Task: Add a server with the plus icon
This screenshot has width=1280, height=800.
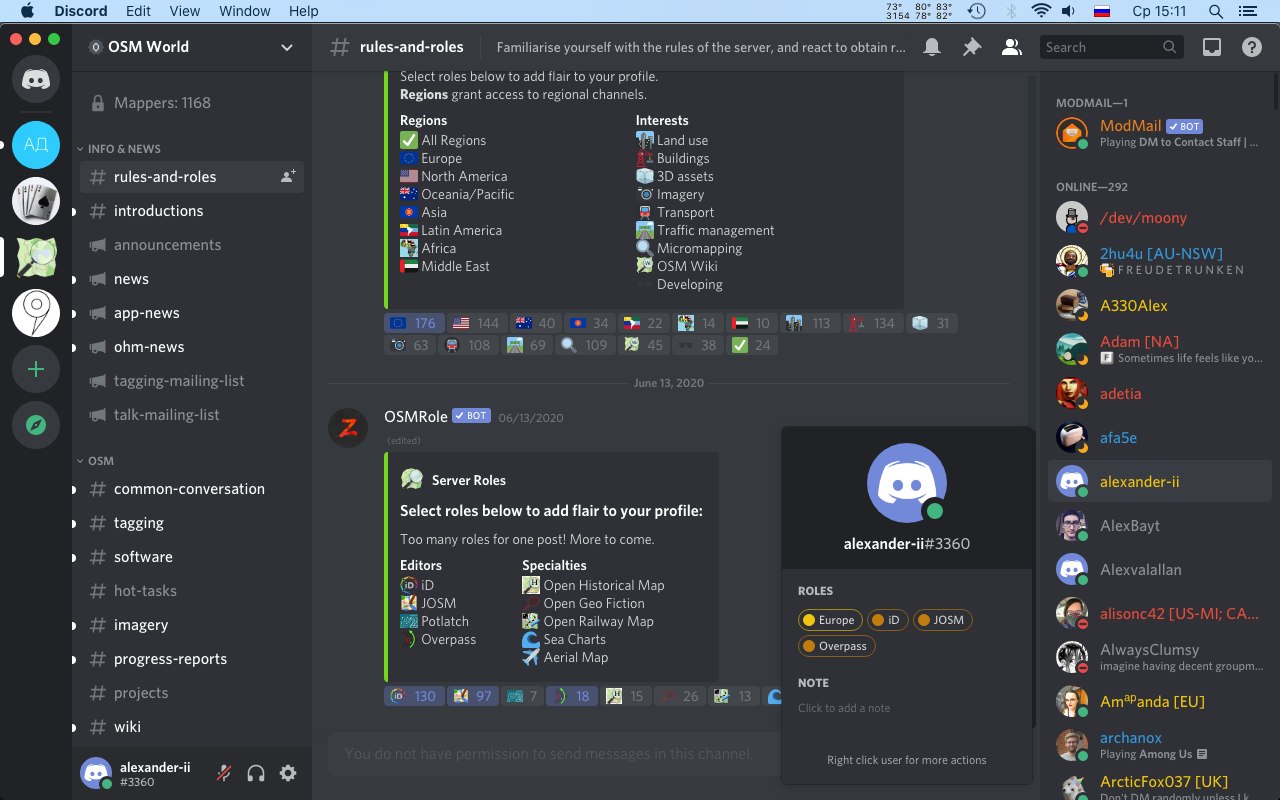Action: tap(36, 369)
